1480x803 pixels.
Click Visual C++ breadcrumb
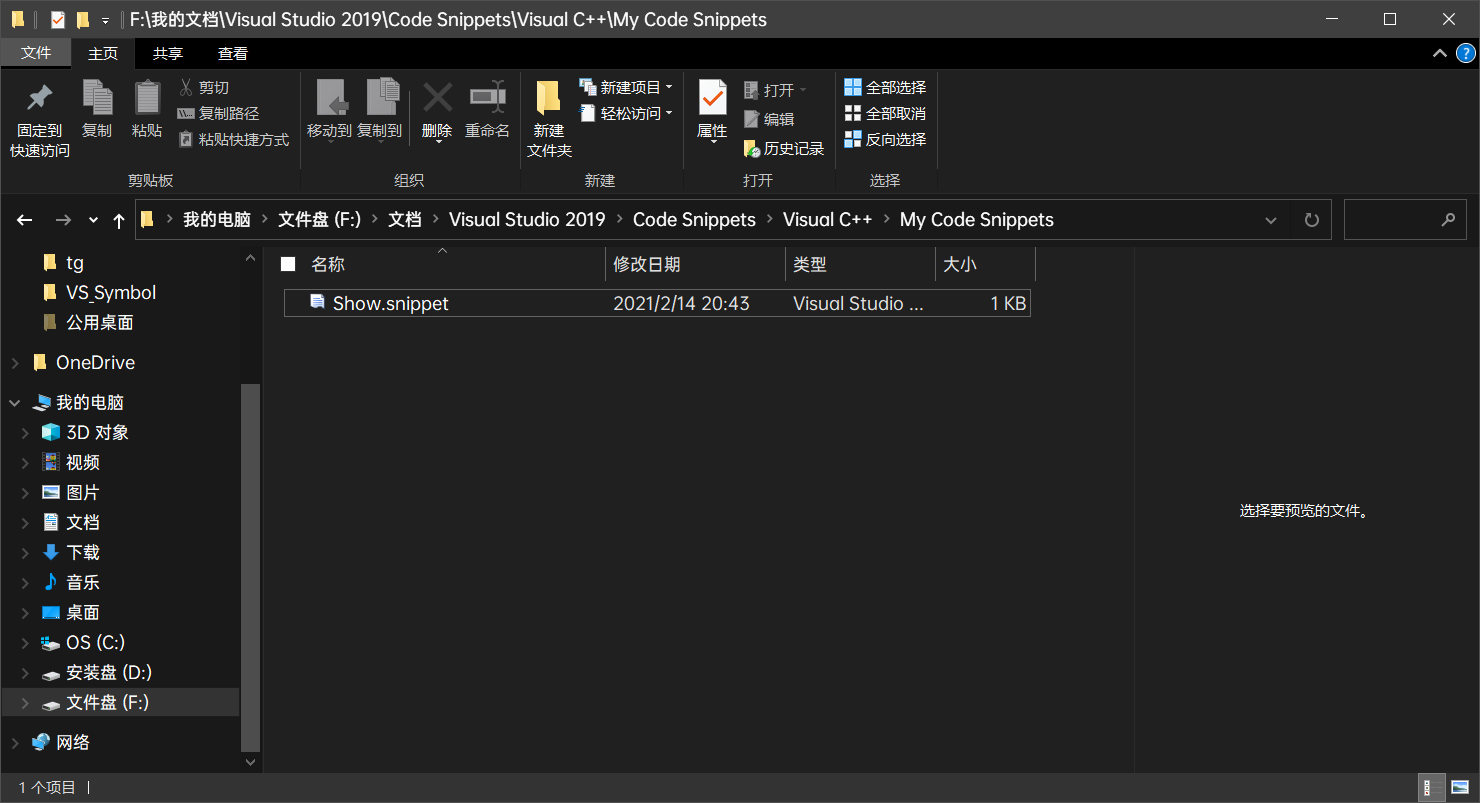[828, 220]
